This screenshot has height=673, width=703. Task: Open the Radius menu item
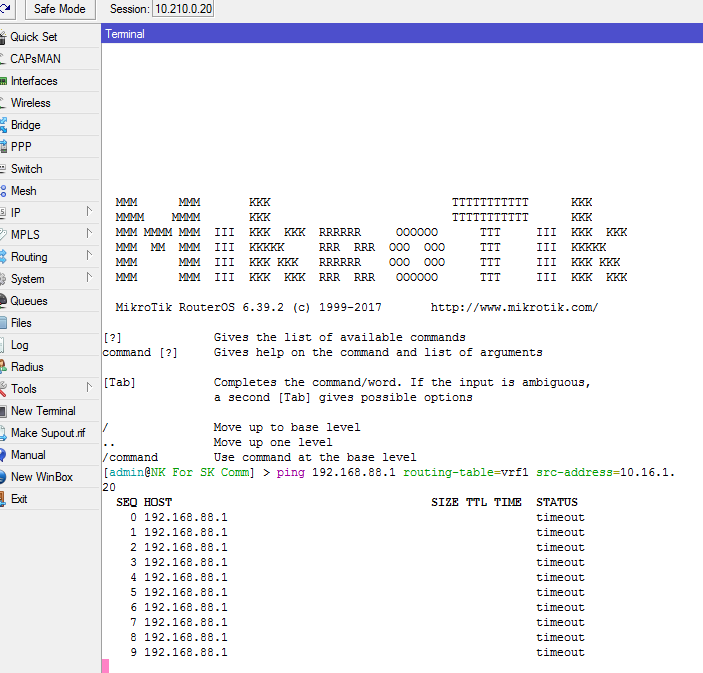click(x=49, y=367)
